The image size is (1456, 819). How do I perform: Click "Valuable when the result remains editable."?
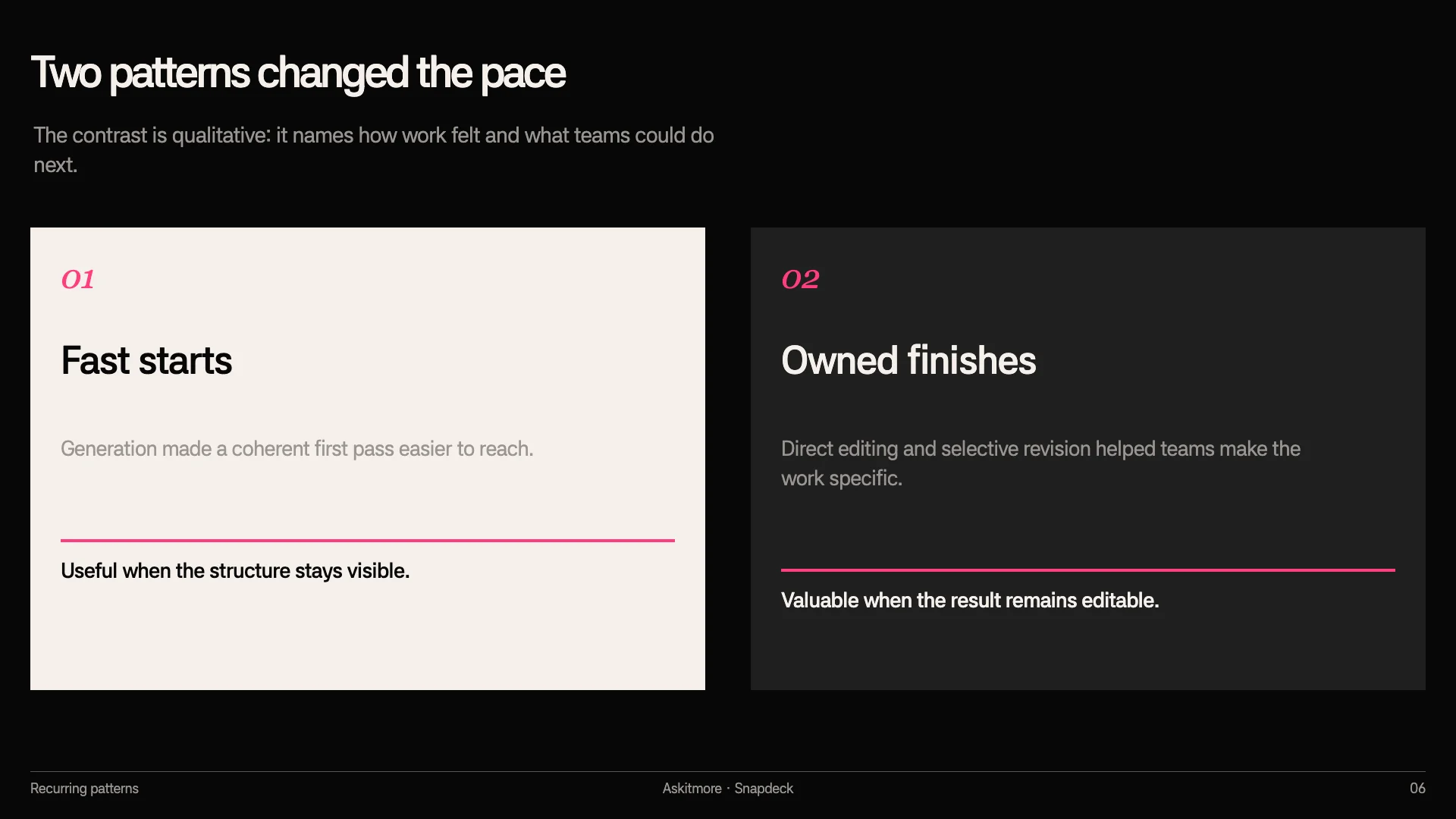[970, 601]
